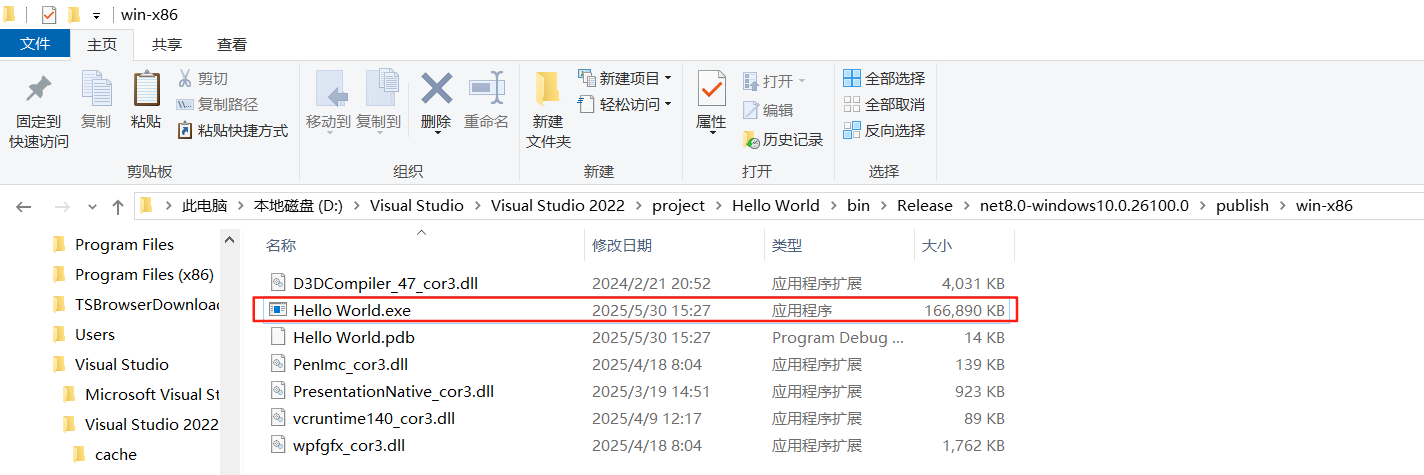Choose Copy path (复制路径)

point(217,104)
